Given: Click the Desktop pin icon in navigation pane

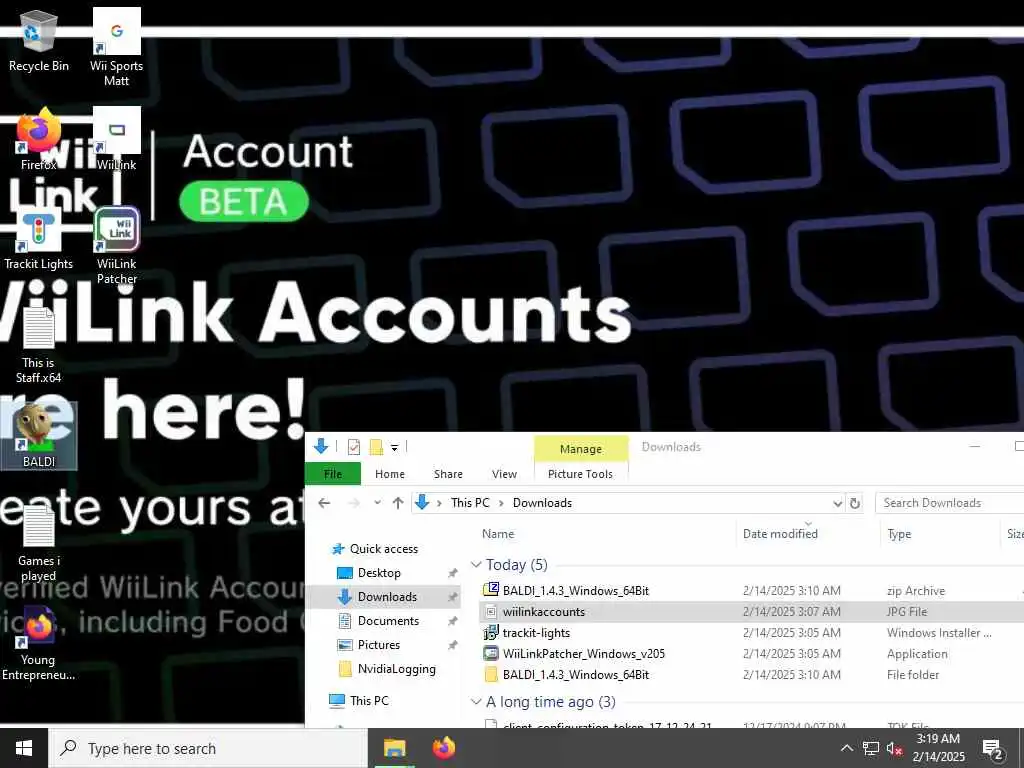Looking at the screenshot, I should tap(452, 573).
